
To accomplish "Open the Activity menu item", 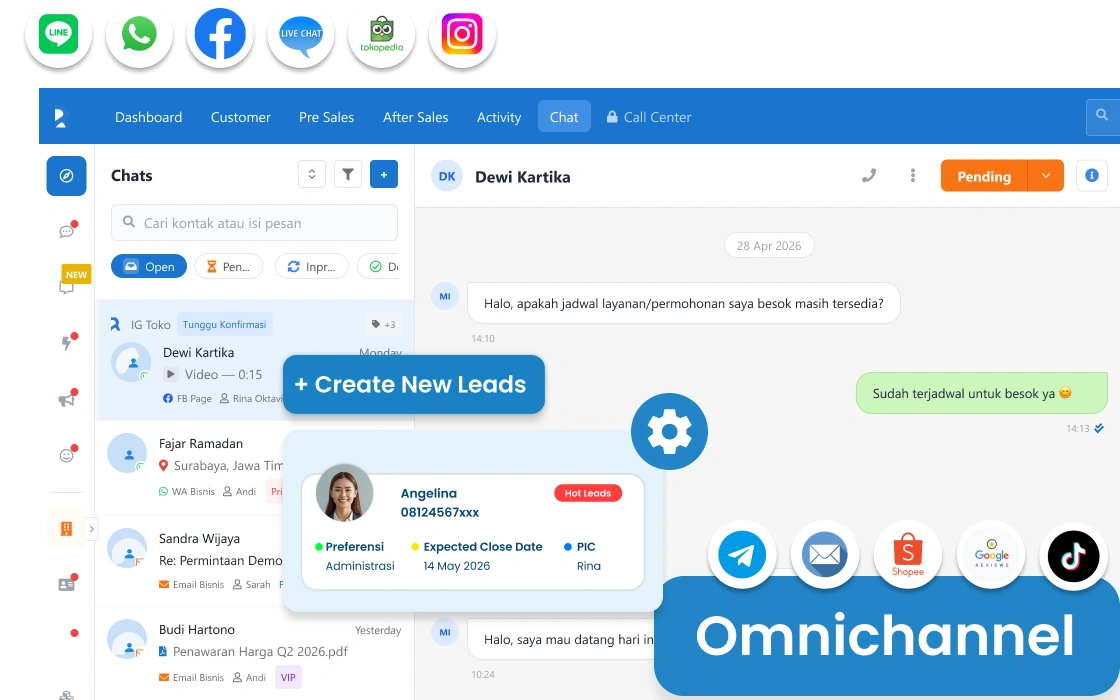I will [499, 117].
